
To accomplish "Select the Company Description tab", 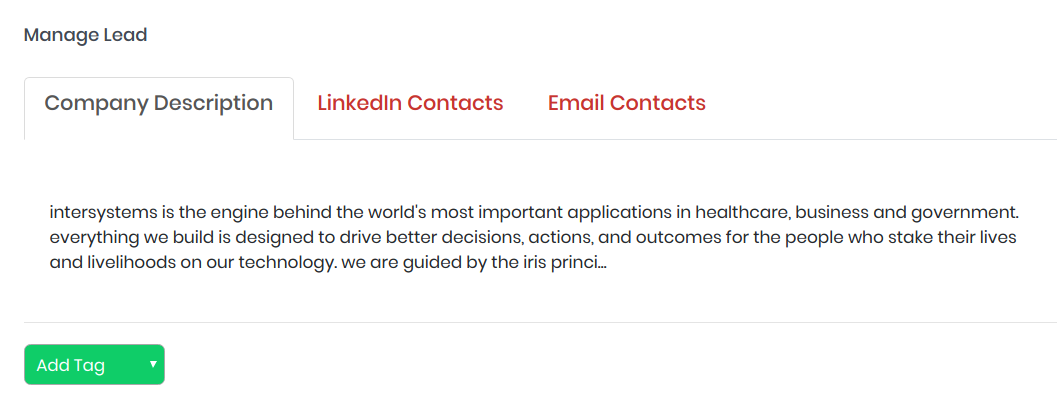I will (x=159, y=103).
